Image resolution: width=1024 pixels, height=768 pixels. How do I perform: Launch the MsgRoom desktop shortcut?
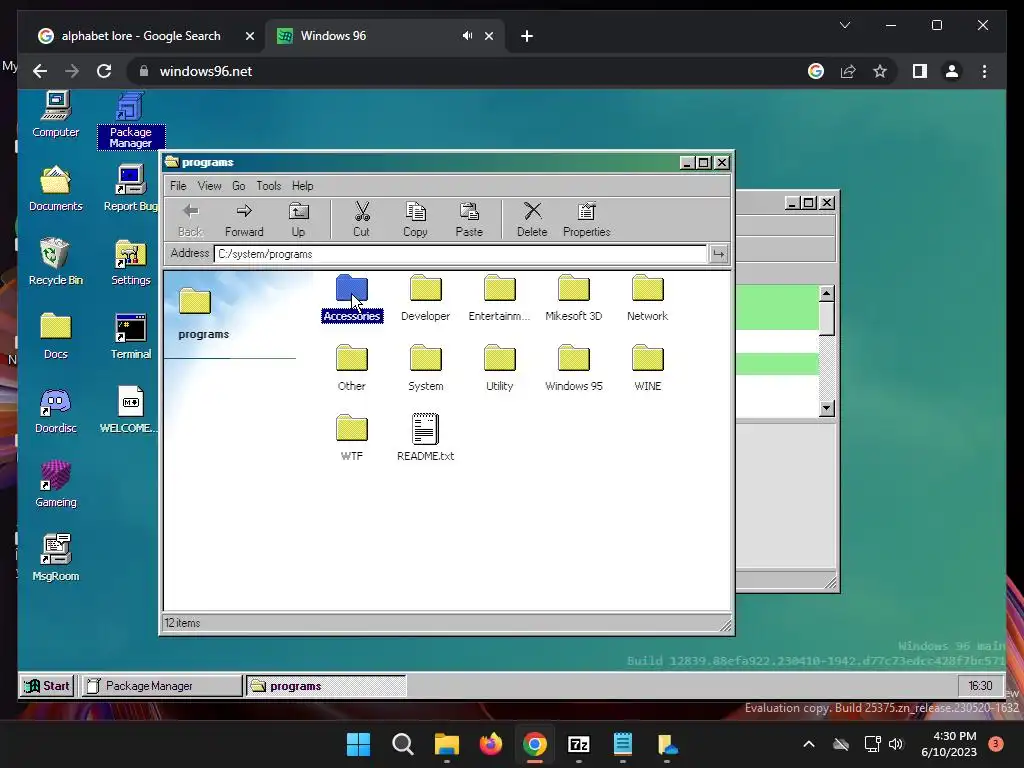56,558
